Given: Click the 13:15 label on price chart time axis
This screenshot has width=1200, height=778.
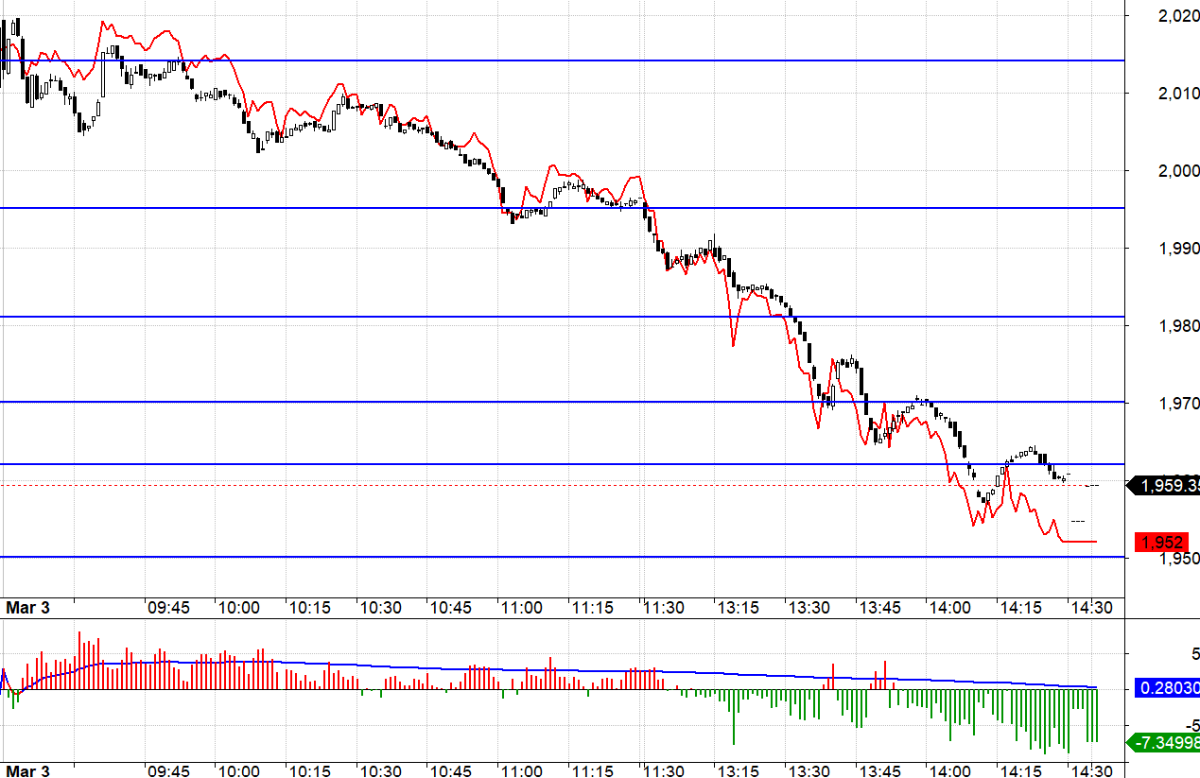Looking at the screenshot, I should pos(735,607).
